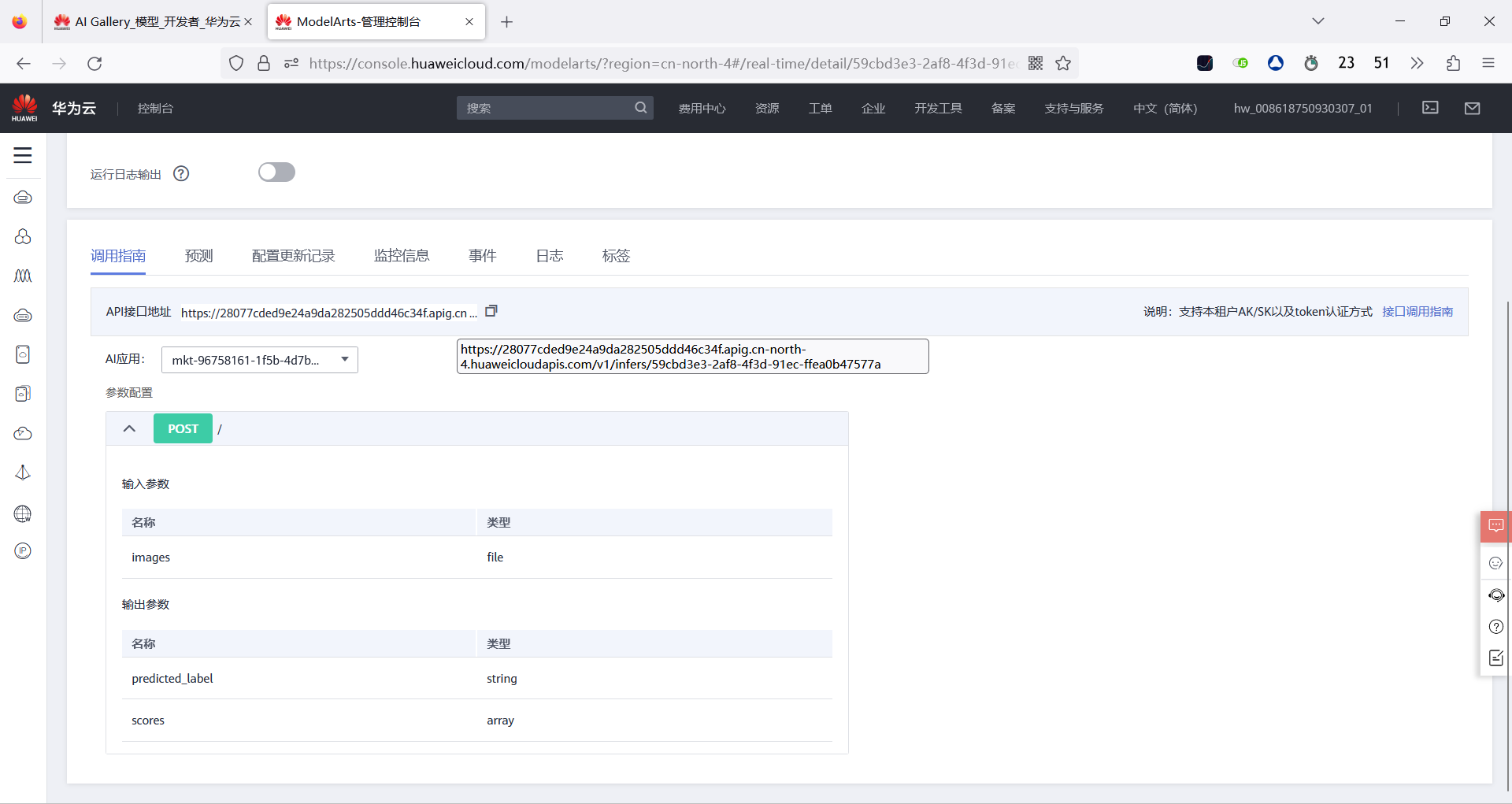1512x804 pixels.
Task: Open the Firefox application menu
Action: [1488, 63]
